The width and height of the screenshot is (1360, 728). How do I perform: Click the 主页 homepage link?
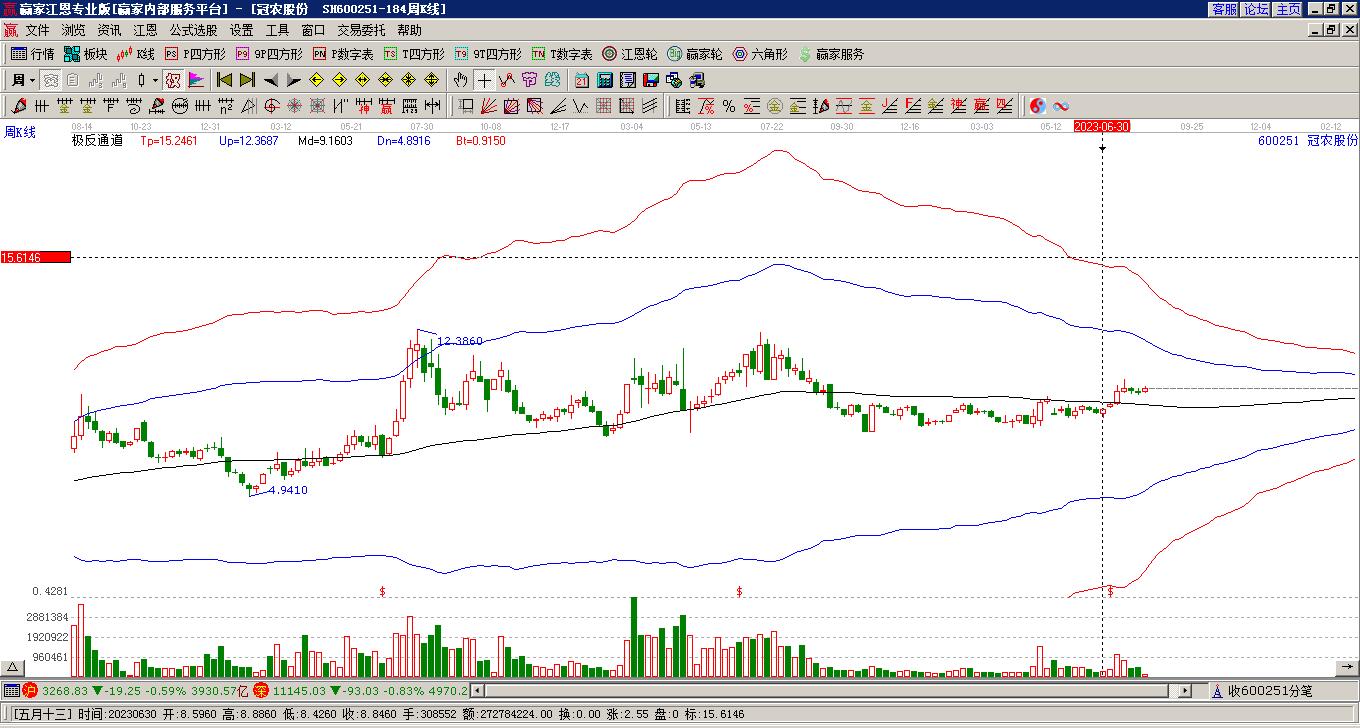click(x=1288, y=9)
